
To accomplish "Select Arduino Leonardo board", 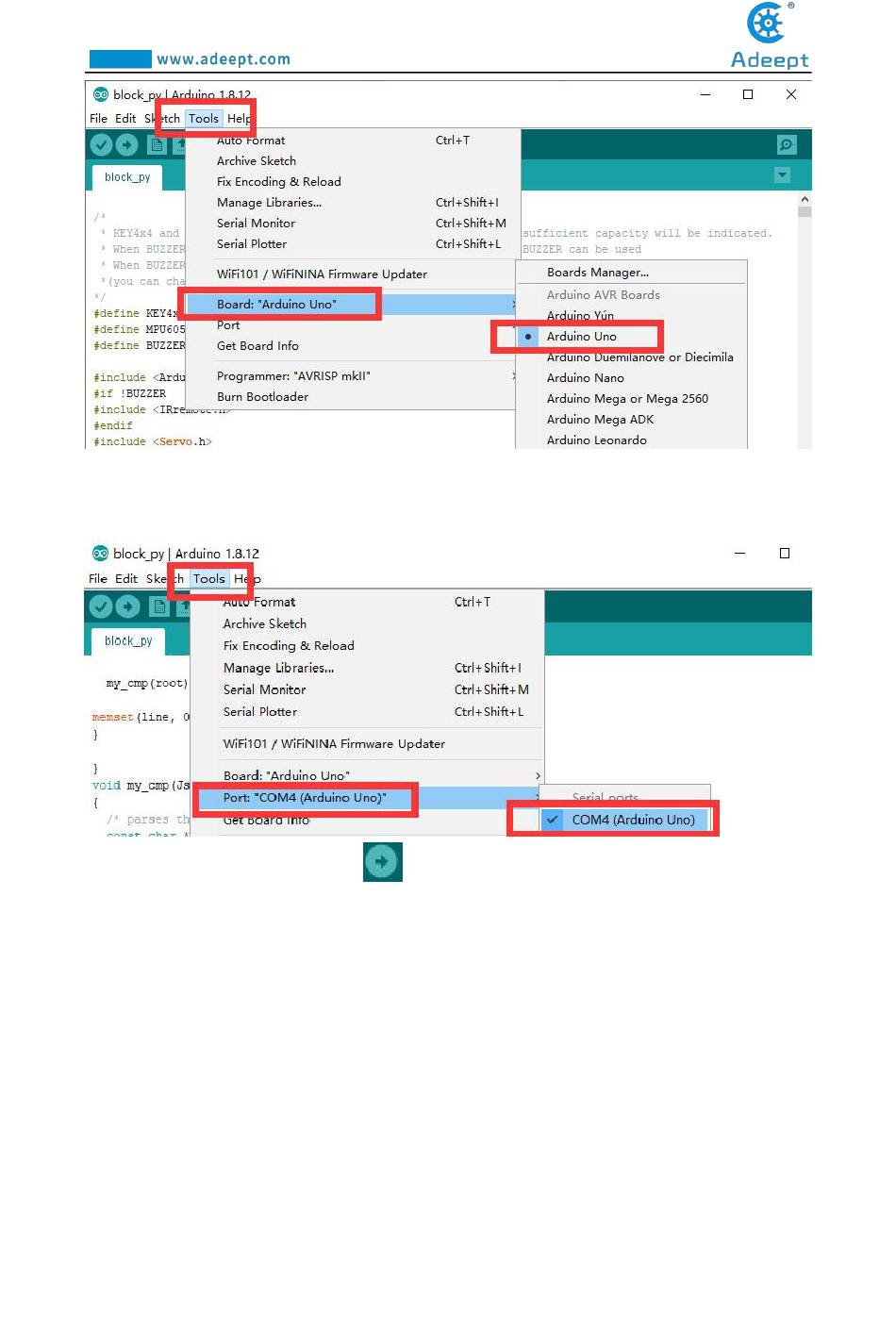I will [631, 440].
